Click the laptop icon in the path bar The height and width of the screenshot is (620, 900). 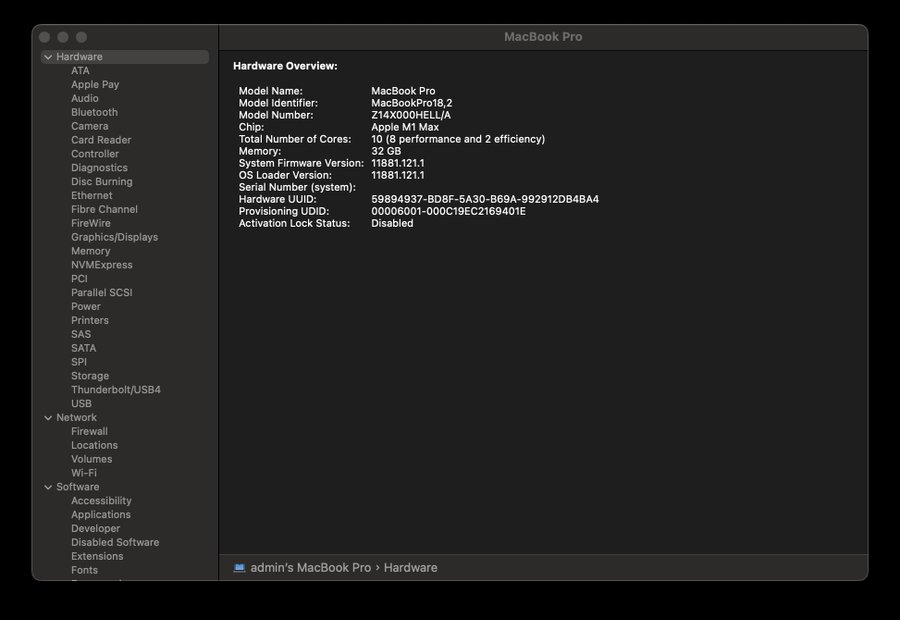[x=239, y=568]
